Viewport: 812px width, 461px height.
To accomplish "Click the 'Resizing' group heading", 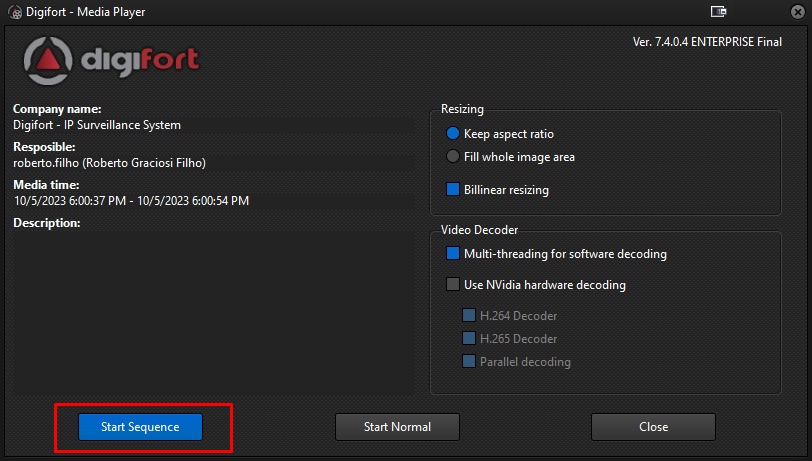I will [462, 109].
